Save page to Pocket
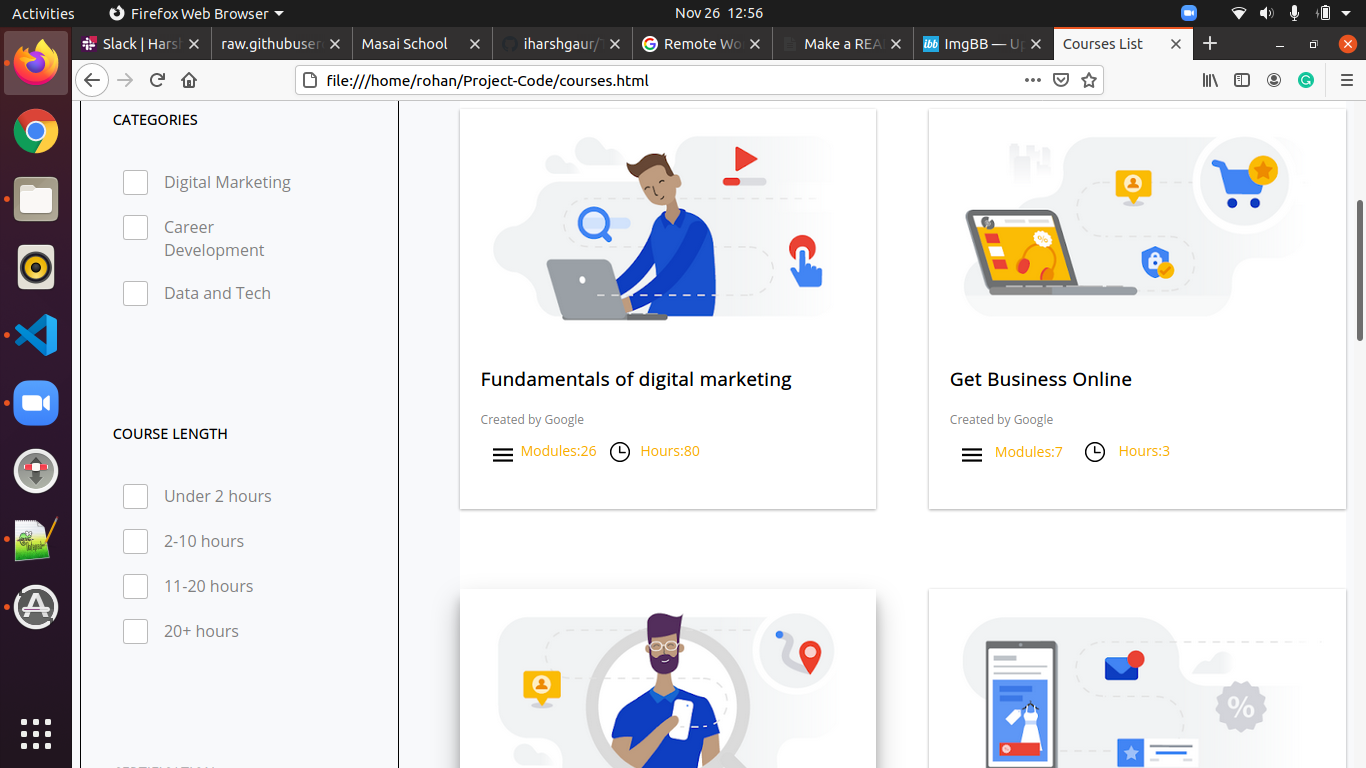Screen dimensions: 1366x768 [1061, 80]
